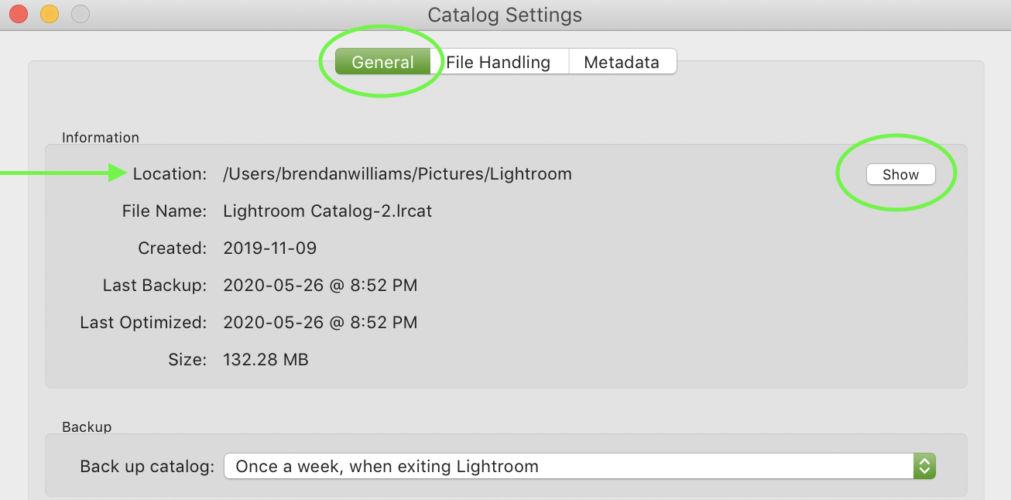
Task: Click the Location field label
Action: pyautogui.click(x=169, y=174)
